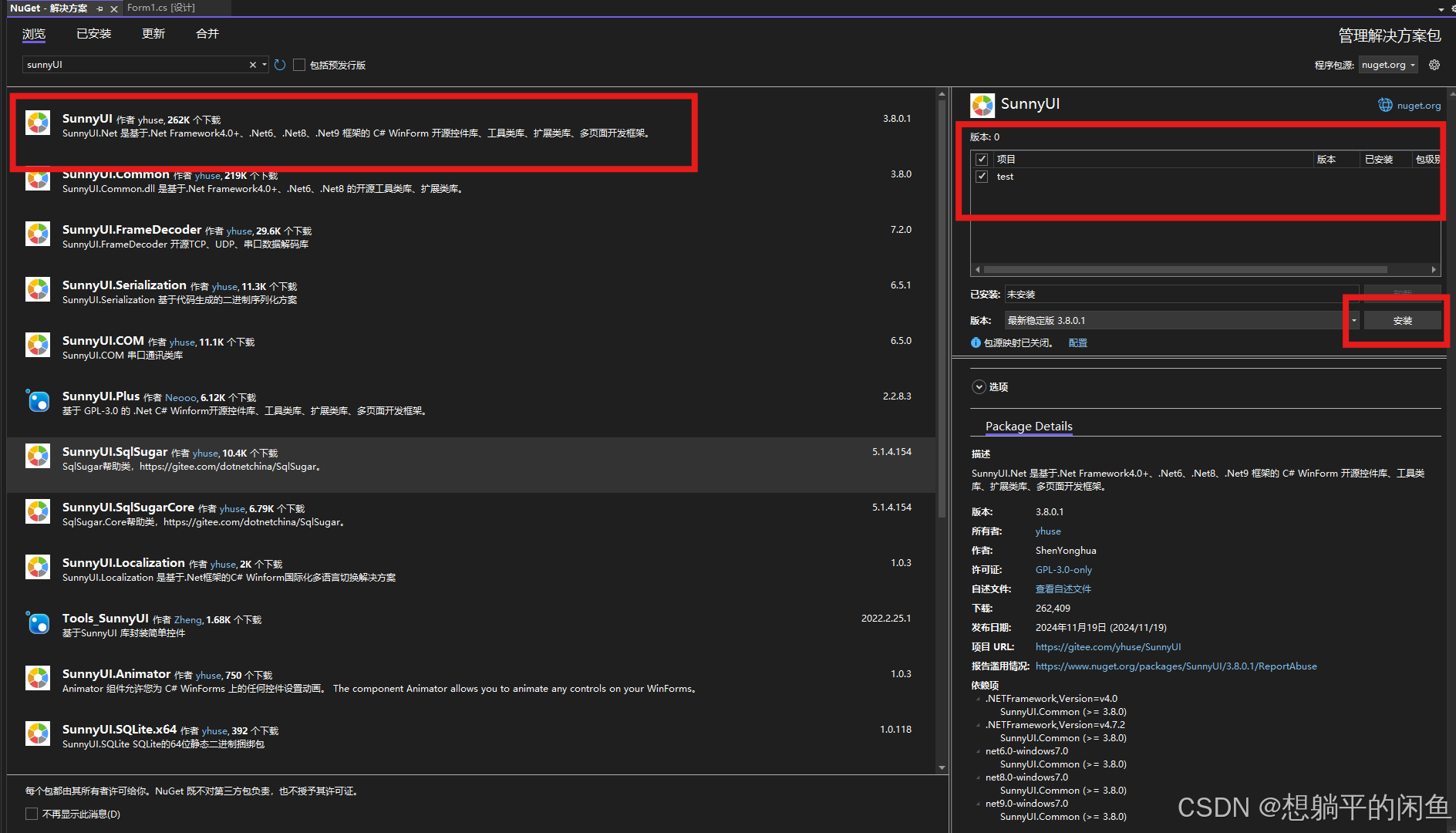Click scroll-right arrow in projects list

tap(1434, 270)
